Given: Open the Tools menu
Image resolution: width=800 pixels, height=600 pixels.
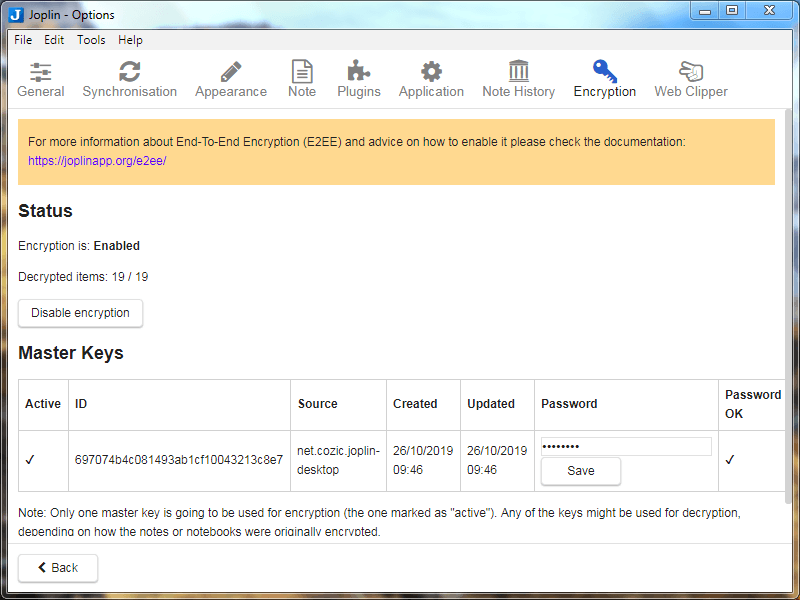Looking at the screenshot, I should tap(91, 40).
